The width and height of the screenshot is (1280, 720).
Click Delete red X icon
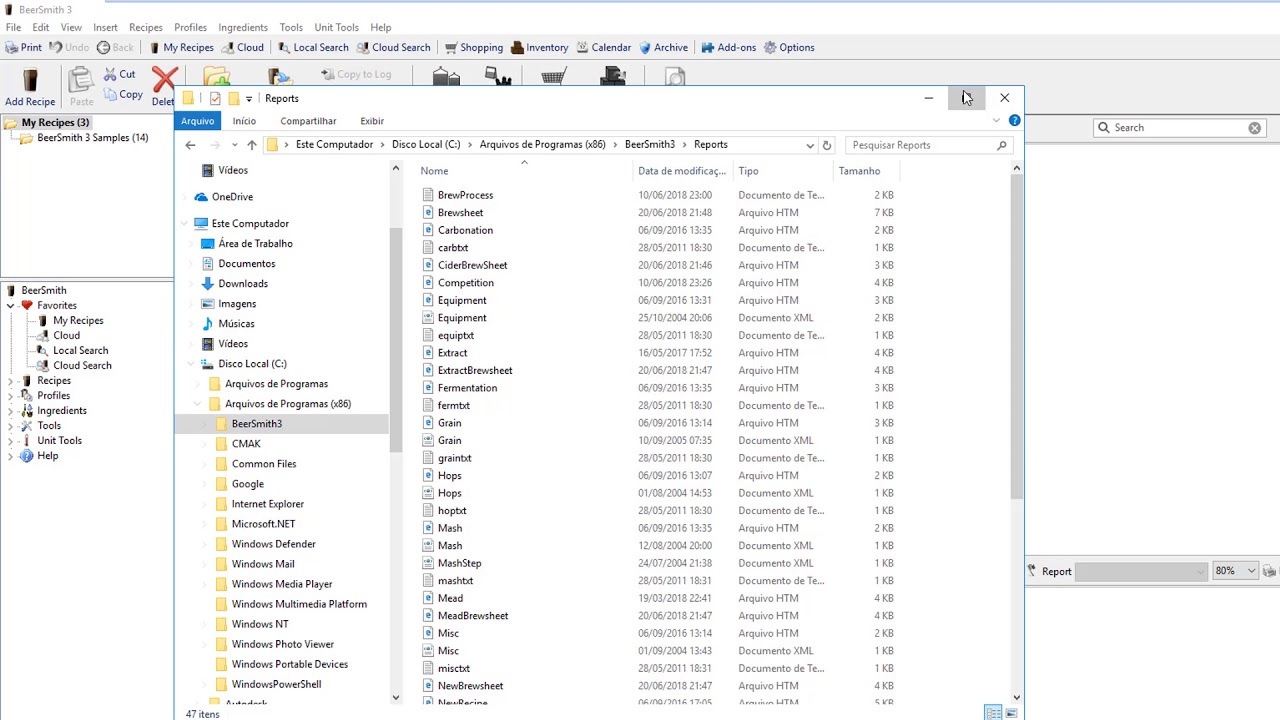[x=164, y=79]
